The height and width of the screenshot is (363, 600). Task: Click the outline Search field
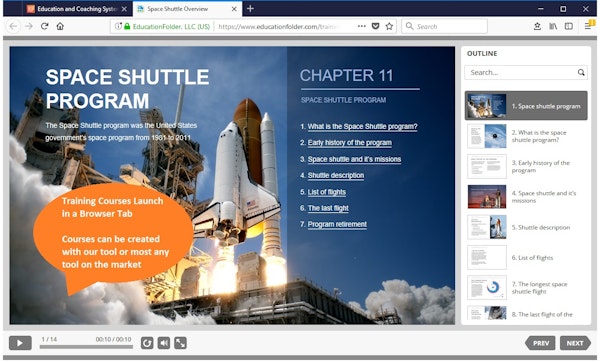coord(526,72)
